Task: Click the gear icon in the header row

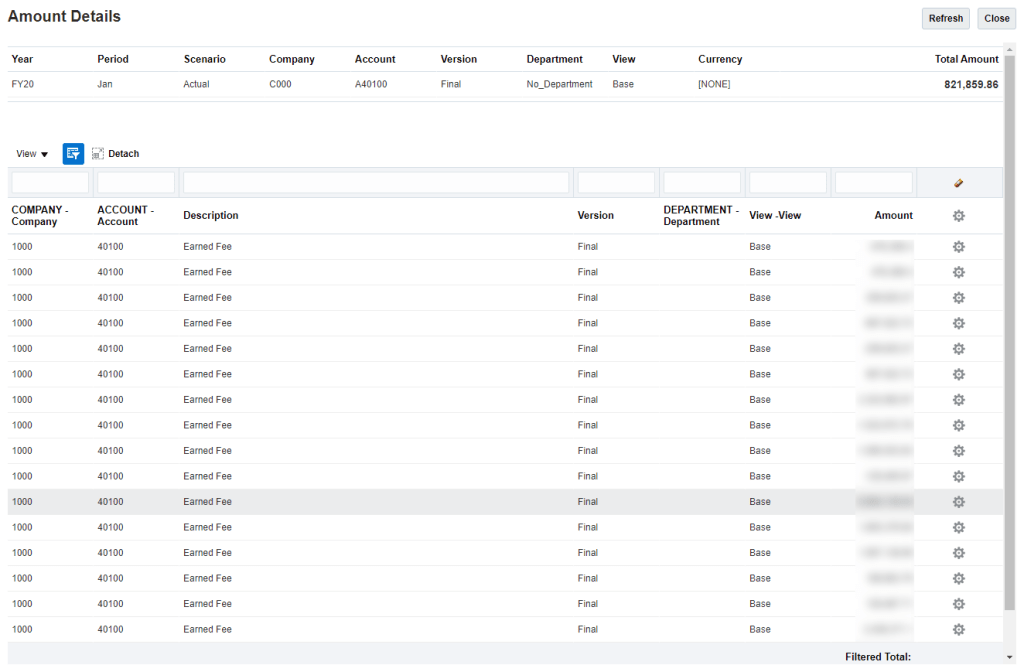Action: click(958, 216)
